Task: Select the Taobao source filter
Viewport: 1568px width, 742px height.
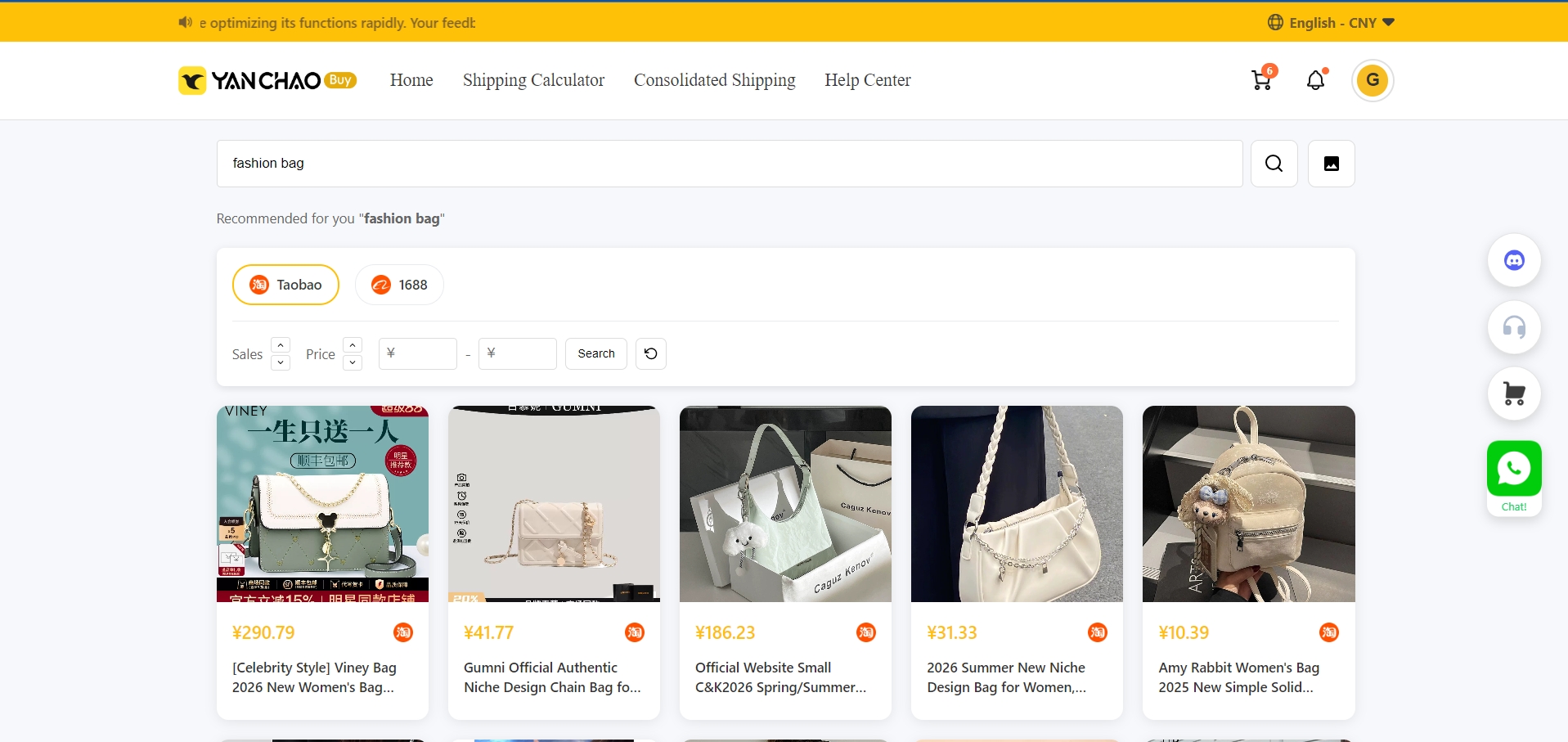Action: 285,285
